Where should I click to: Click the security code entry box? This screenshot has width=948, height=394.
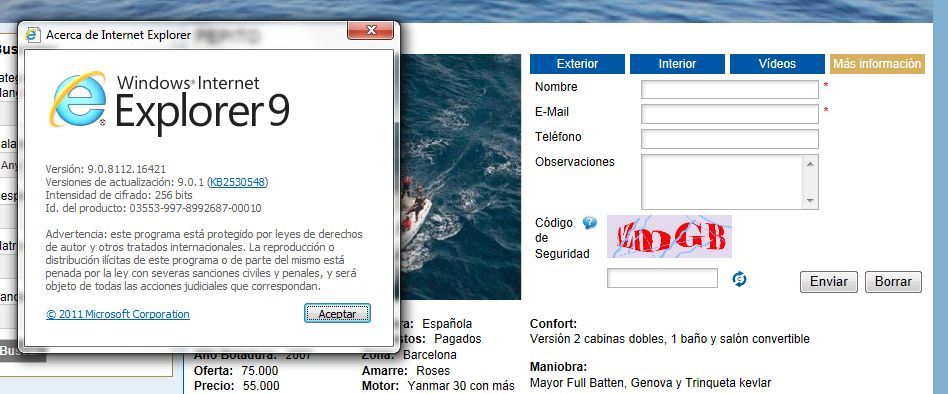[x=662, y=278]
